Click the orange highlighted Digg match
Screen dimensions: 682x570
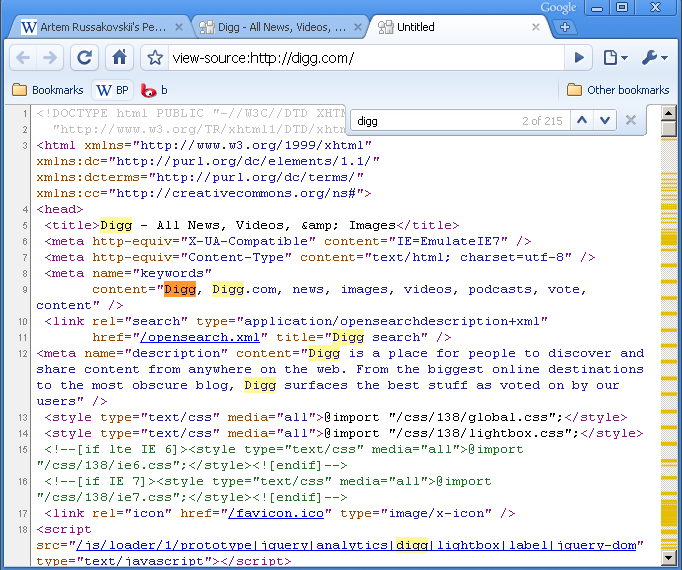pyautogui.click(x=180, y=289)
